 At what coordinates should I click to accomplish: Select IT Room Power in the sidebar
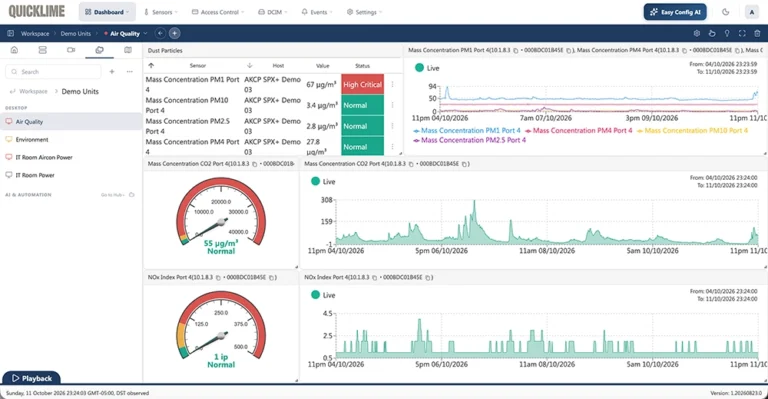point(71,175)
